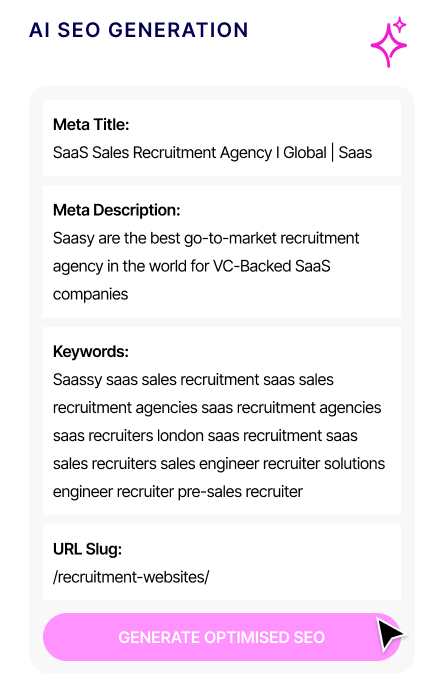444x686 pixels.
Task: Click the black cursor arrow graphic
Action: point(390,634)
